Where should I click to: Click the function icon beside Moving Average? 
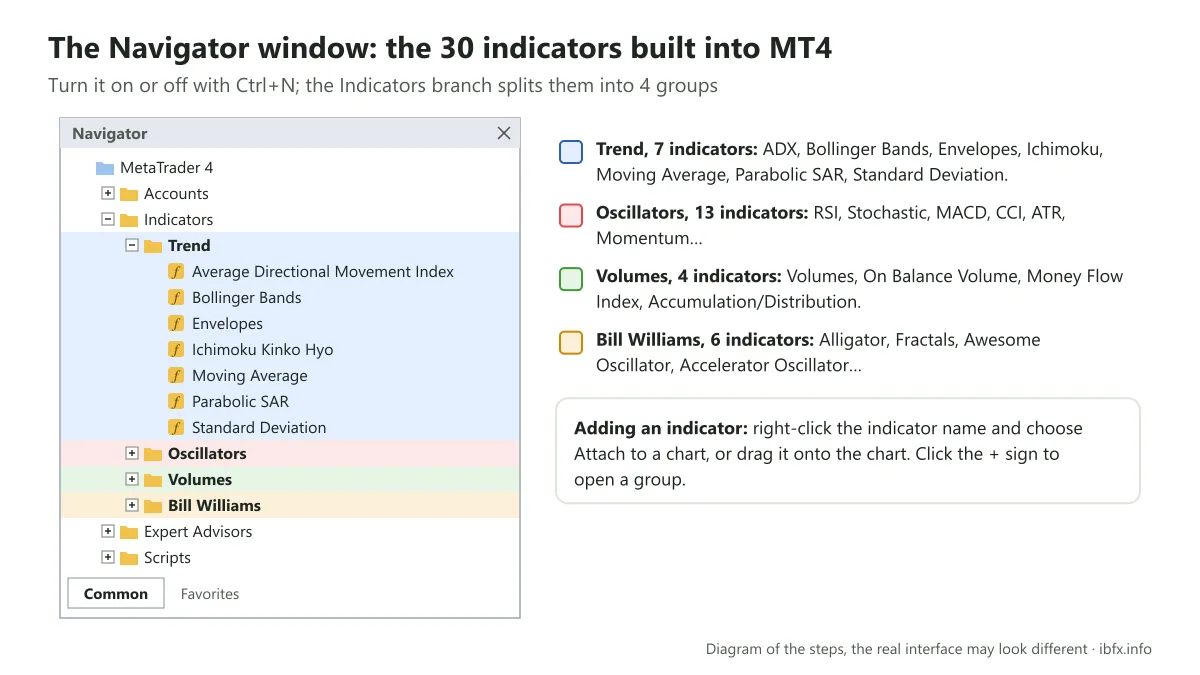176,376
